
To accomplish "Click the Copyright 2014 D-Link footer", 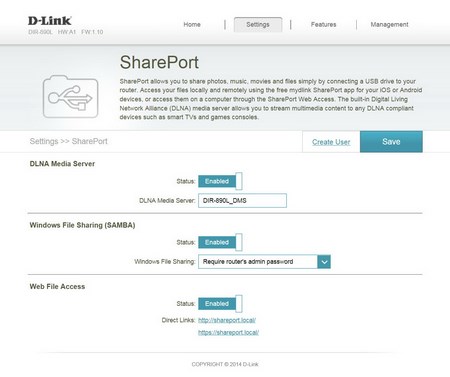I will [x=225, y=364].
